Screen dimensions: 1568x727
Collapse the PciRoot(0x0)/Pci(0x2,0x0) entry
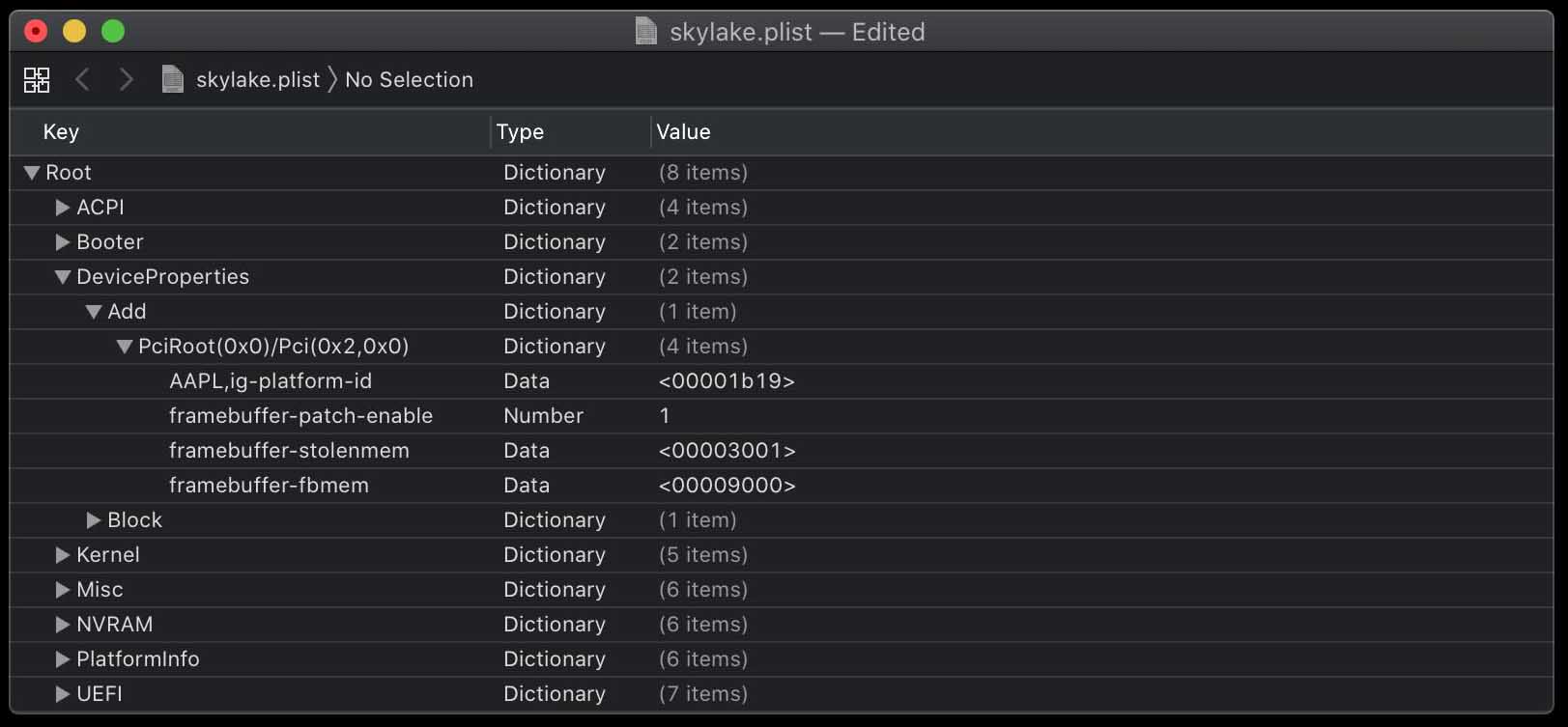pyautogui.click(x=125, y=347)
